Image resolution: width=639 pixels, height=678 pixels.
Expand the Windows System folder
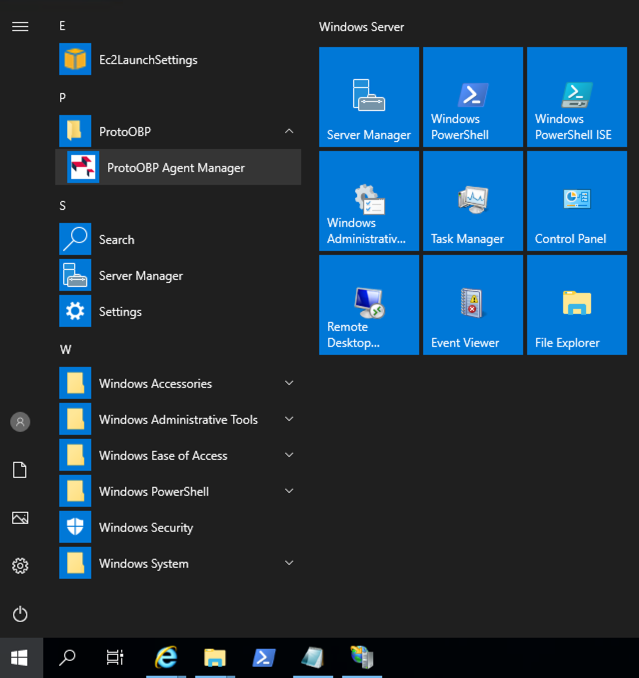pos(178,563)
